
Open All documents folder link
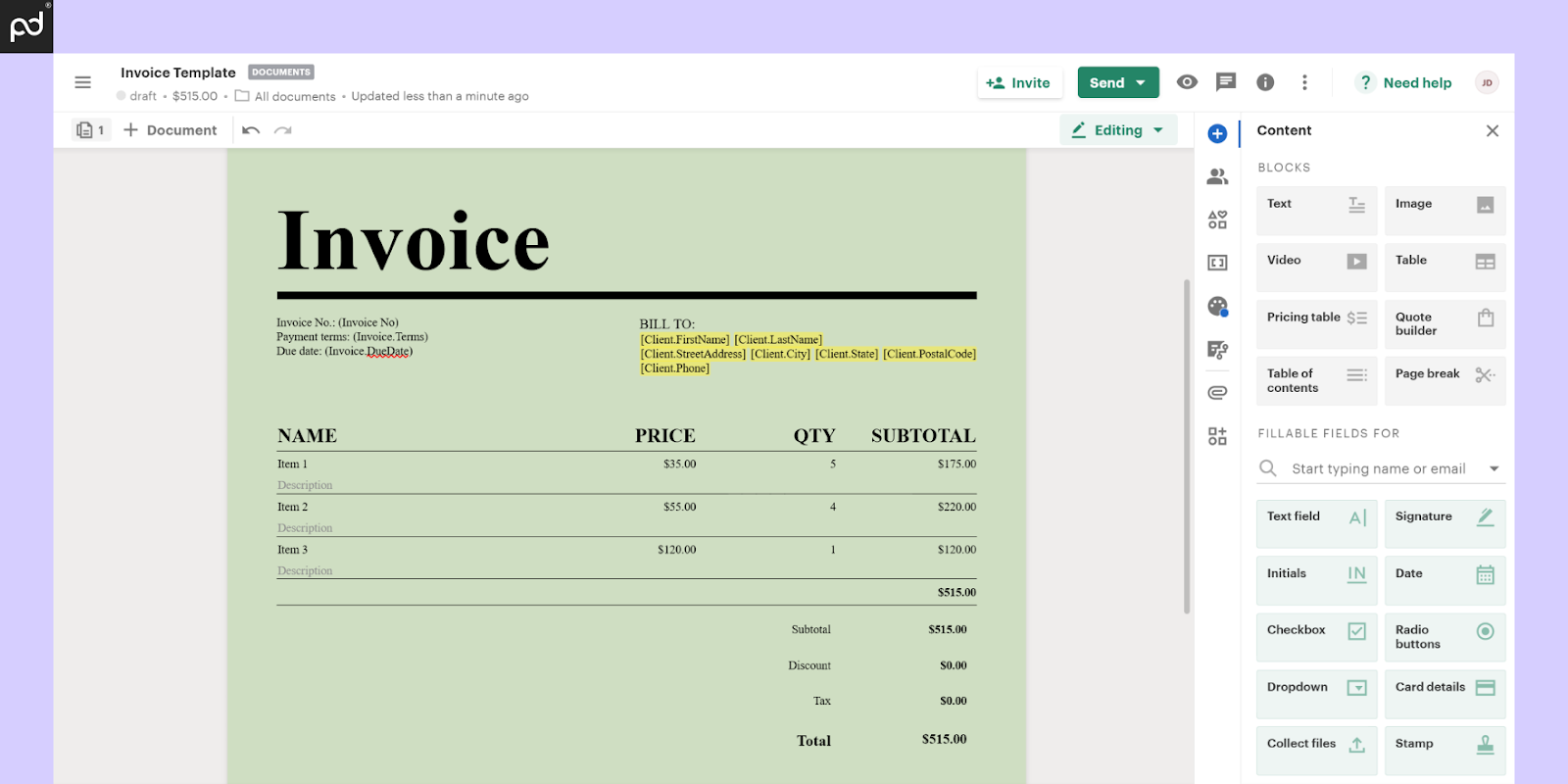pos(285,96)
